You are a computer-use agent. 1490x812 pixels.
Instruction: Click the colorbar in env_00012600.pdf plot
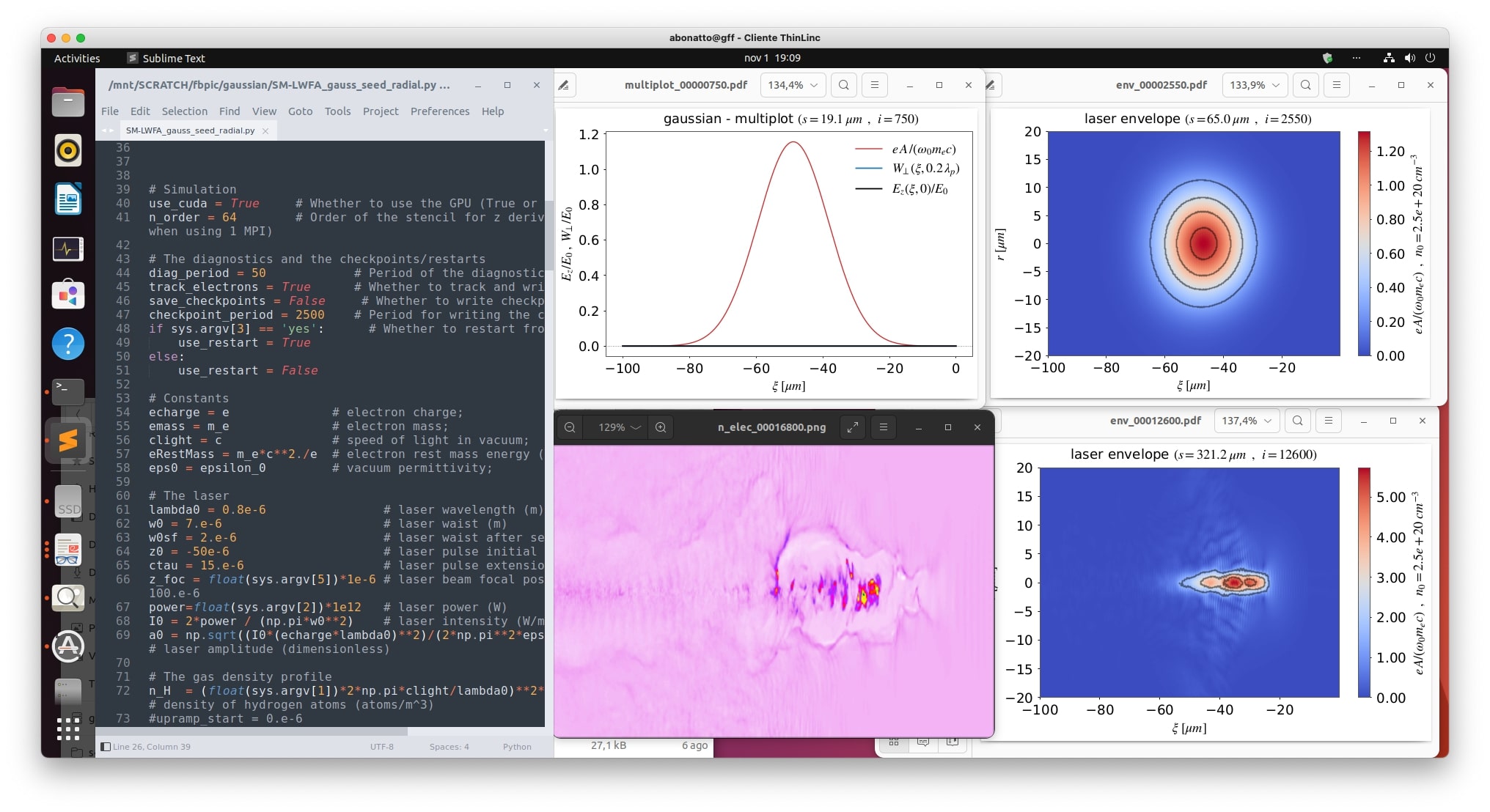(1364, 583)
